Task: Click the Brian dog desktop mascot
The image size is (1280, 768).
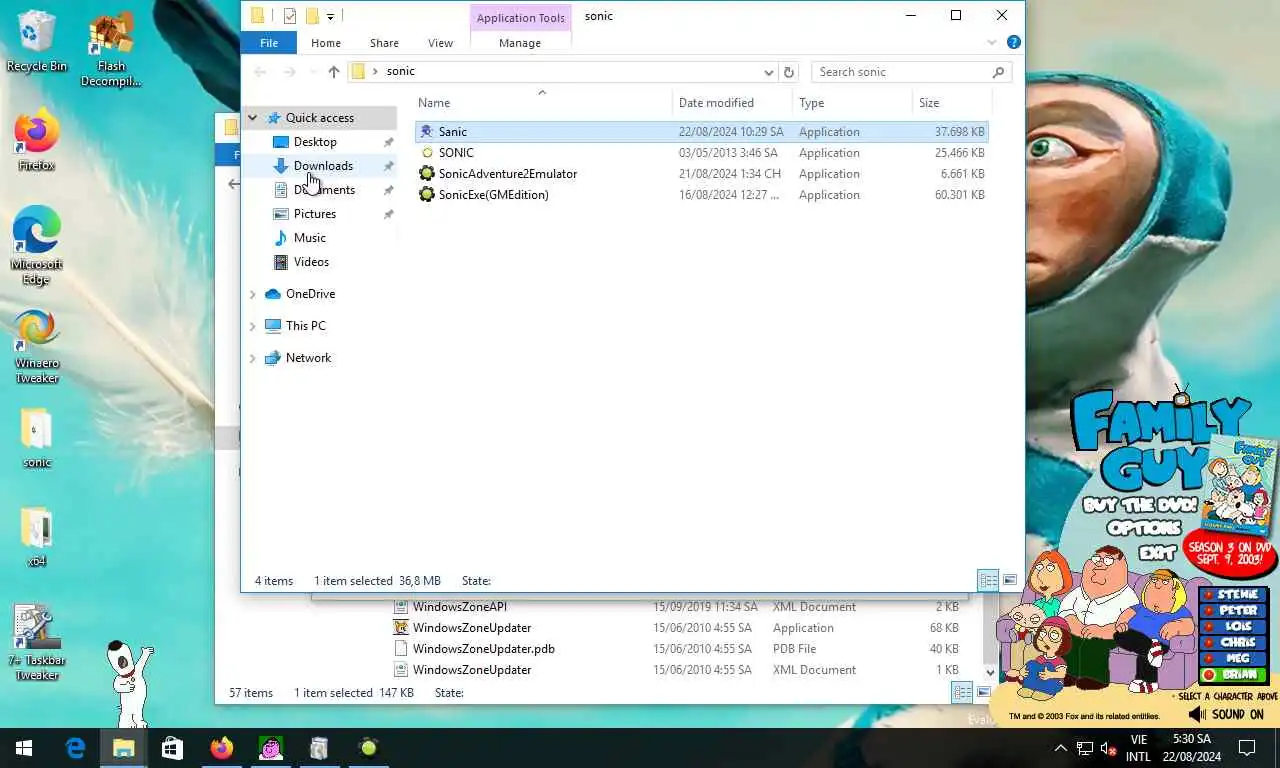Action: click(x=128, y=683)
